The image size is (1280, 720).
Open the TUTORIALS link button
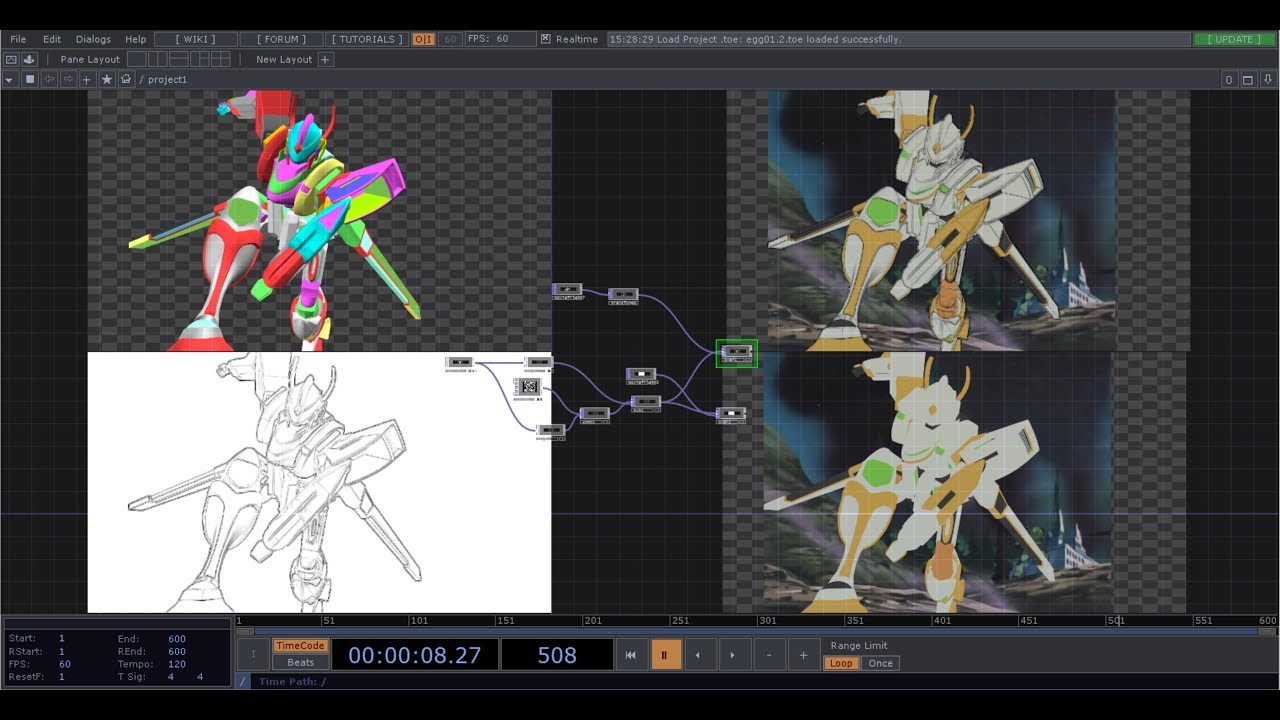tap(367, 39)
